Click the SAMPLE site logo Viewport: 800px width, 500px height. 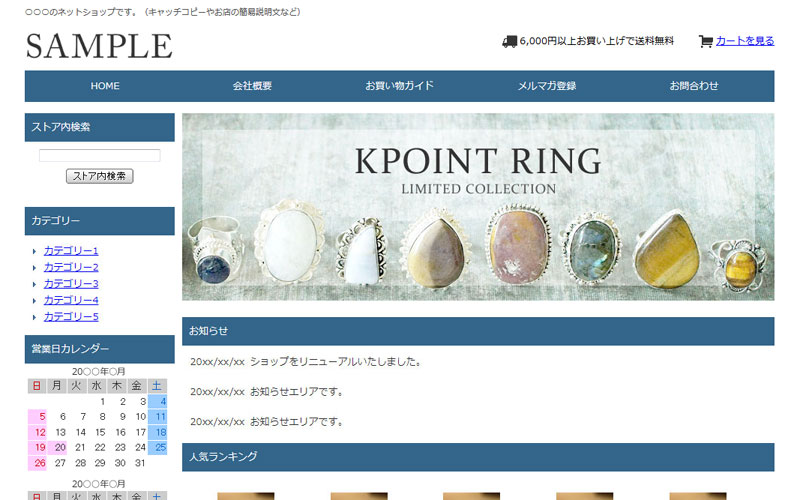pyautogui.click(x=99, y=46)
